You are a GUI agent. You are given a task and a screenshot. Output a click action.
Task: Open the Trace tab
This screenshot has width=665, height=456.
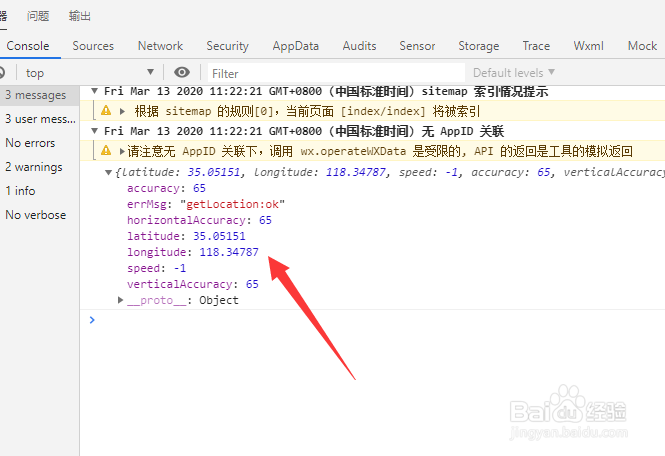click(x=536, y=46)
